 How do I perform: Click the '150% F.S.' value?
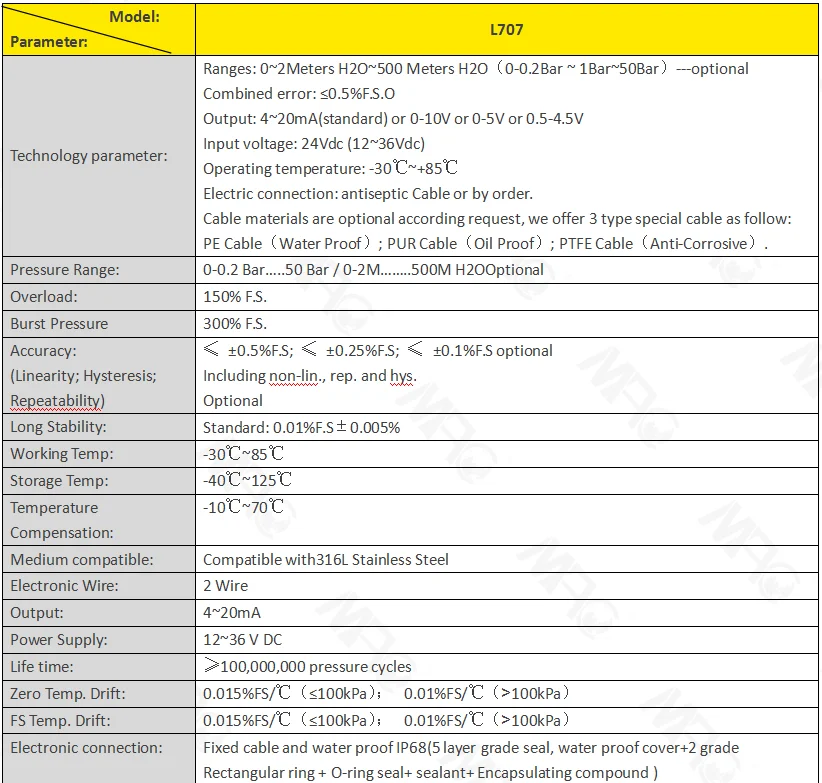(x=235, y=297)
